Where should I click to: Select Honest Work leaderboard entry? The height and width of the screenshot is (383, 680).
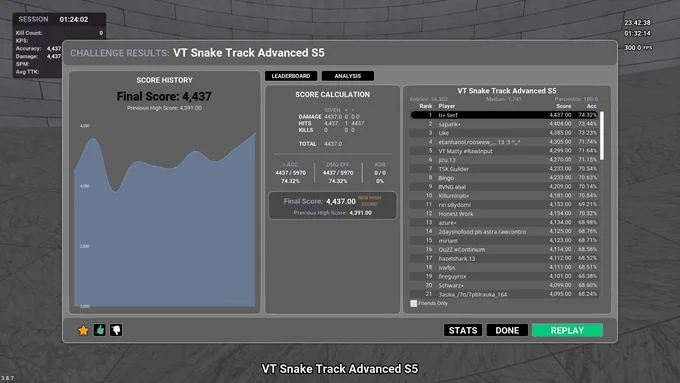pyautogui.click(x=504, y=214)
